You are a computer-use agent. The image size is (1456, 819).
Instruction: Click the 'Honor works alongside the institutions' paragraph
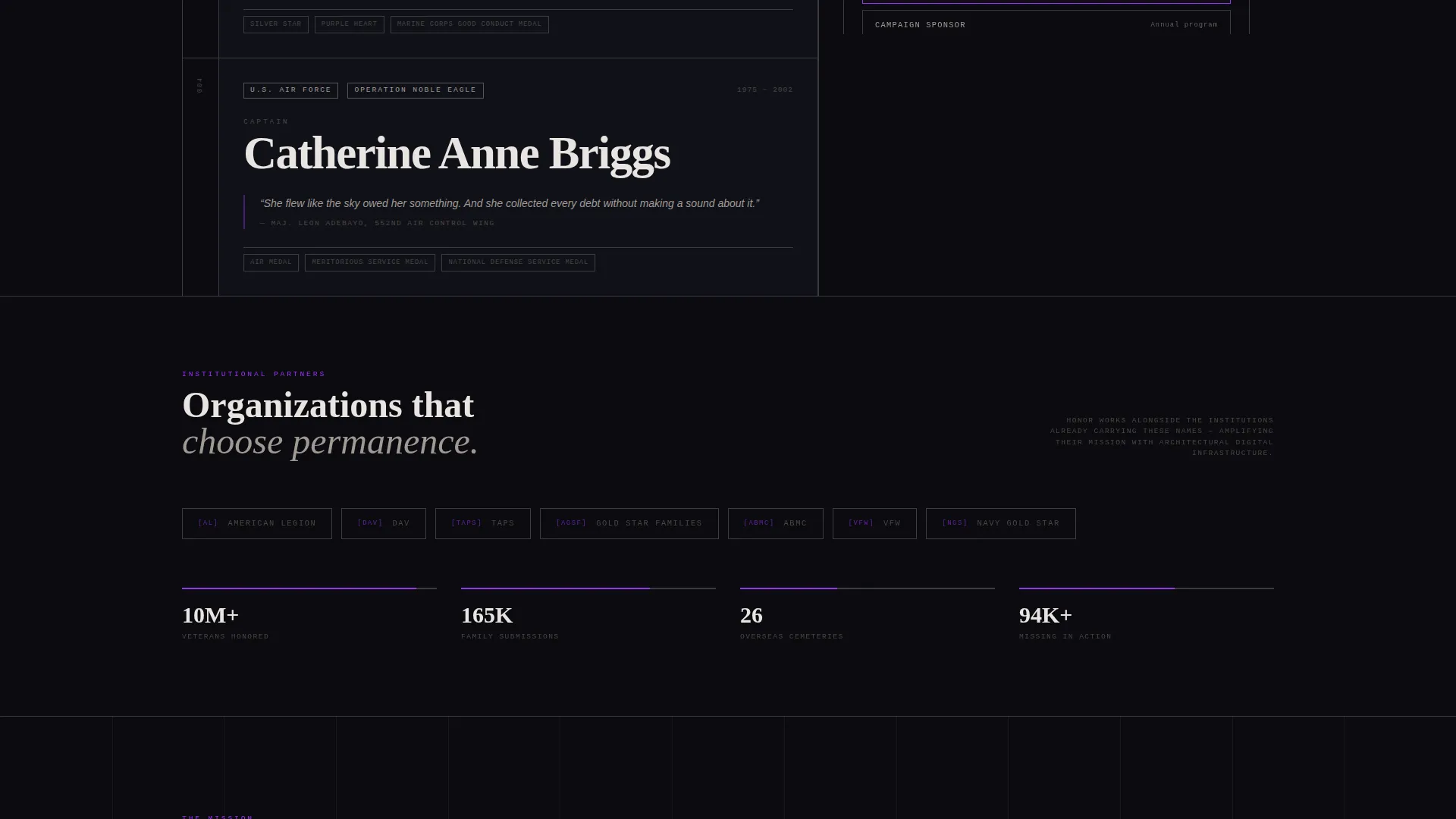(x=1162, y=437)
